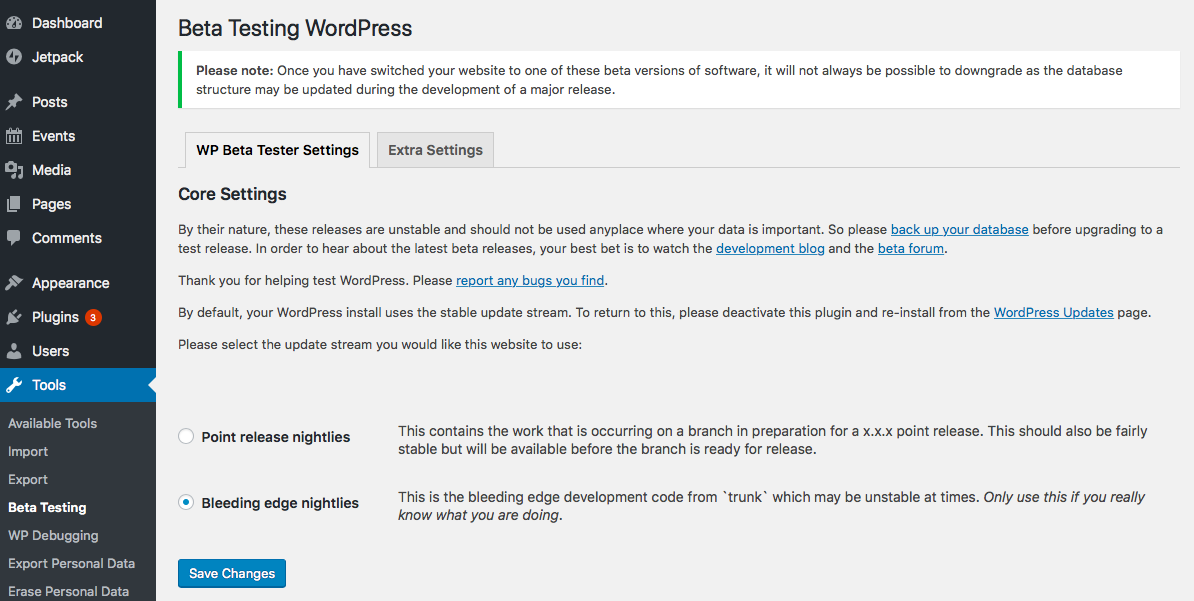
Task: Select Bleeding edge nightlies radio button
Action: pos(186,503)
